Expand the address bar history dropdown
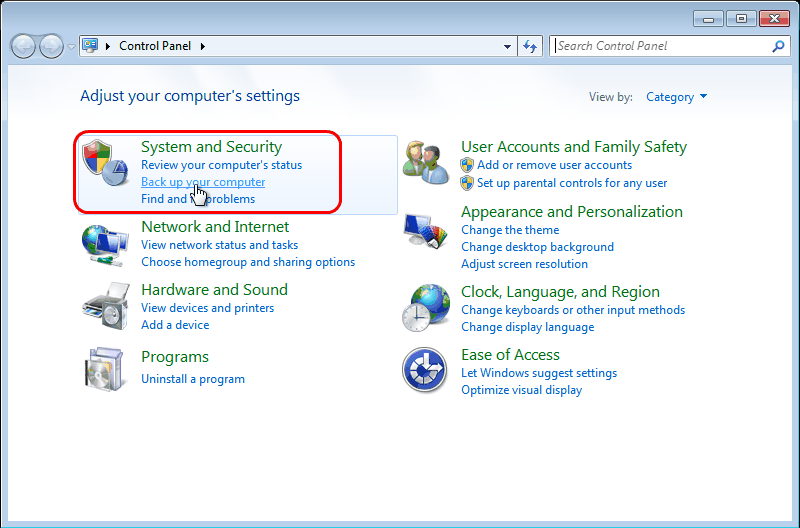The image size is (800, 528). pos(507,46)
